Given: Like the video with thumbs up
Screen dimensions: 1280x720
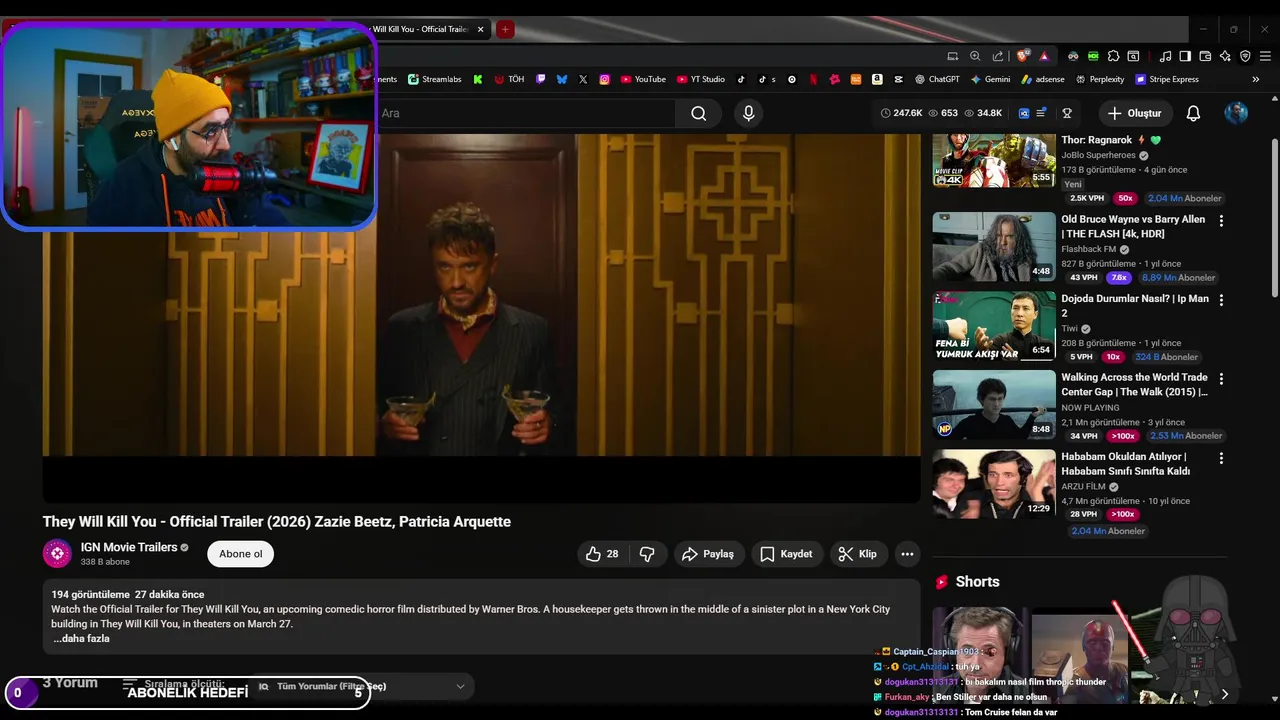Looking at the screenshot, I should tap(602, 554).
